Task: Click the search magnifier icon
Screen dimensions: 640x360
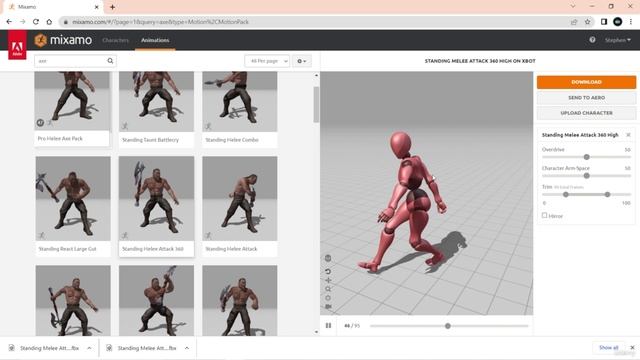Action: [x=110, y=61]
